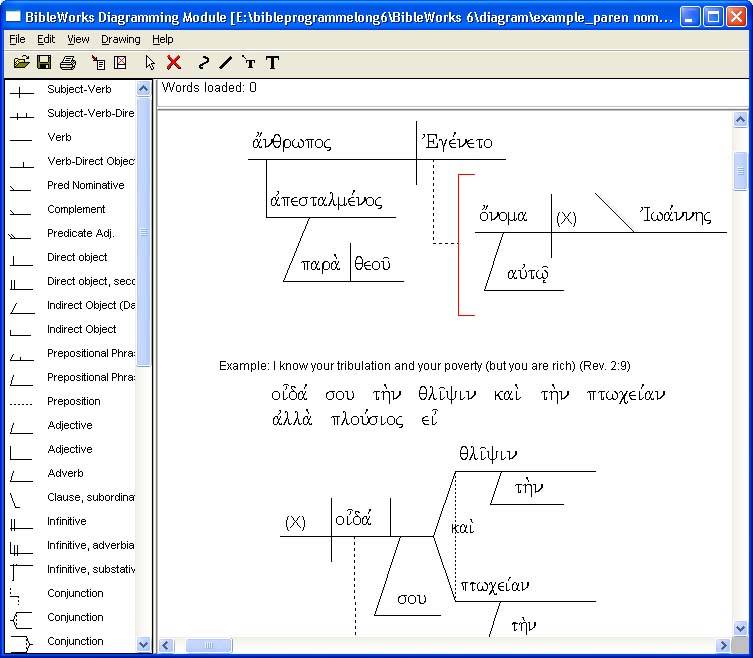Minimize the BibleWorks Diagramming window
Viewport: 753px width, 658px height.
(690, 17)
